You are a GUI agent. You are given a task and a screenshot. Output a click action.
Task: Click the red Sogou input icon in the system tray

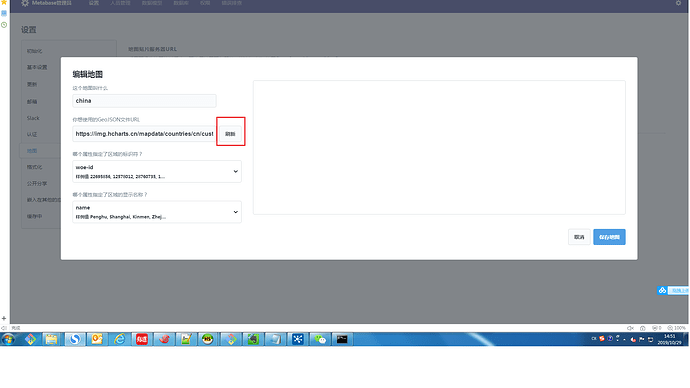[602, 339]
